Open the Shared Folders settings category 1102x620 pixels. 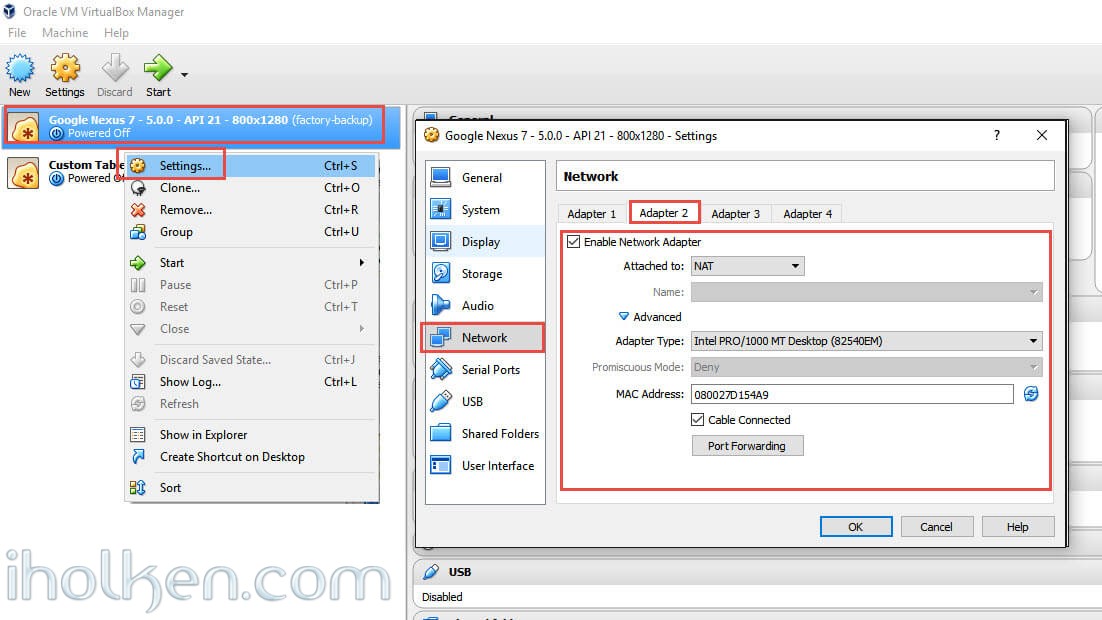point(485,434)
